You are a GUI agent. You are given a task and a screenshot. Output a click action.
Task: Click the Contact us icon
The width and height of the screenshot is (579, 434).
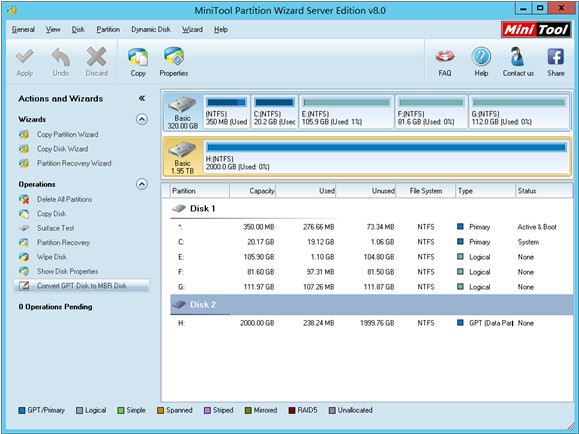click(x=518, y=57)
